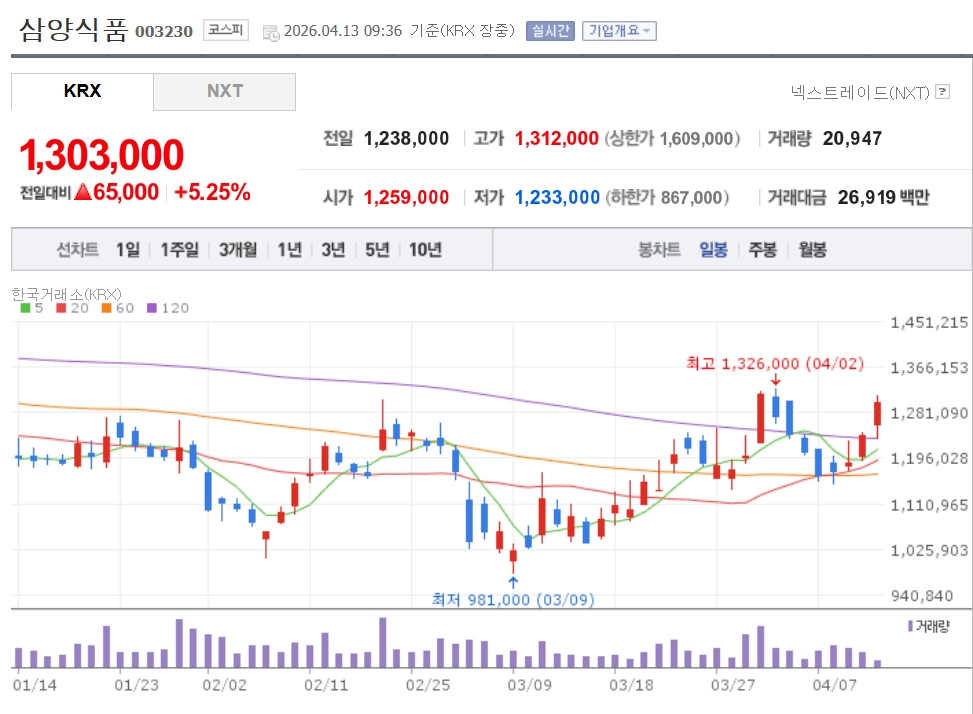Click the 코스피 market badge

pos(226,30)
